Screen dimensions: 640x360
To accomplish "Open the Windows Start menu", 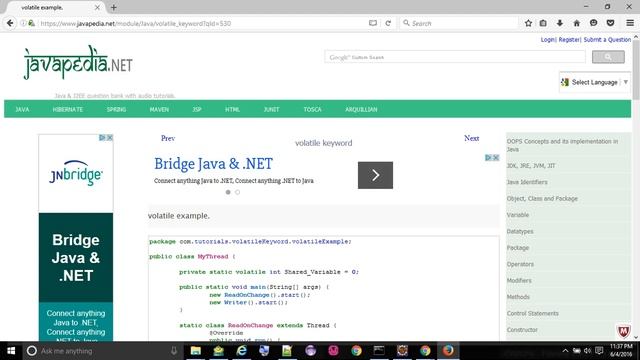I will point(11,351).
